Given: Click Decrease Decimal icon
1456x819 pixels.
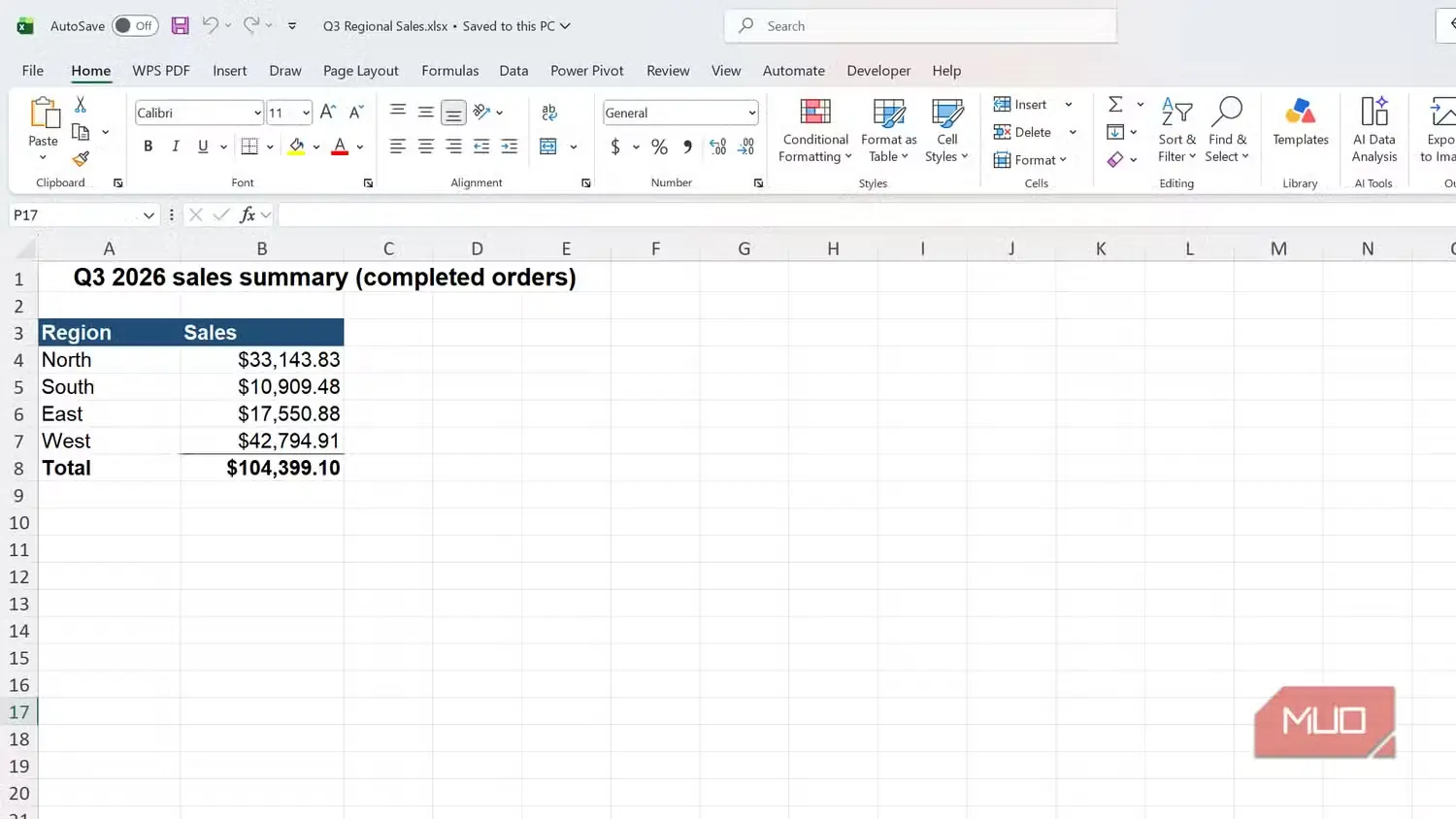Looking at the screenshot, I should tap(745, 147).
